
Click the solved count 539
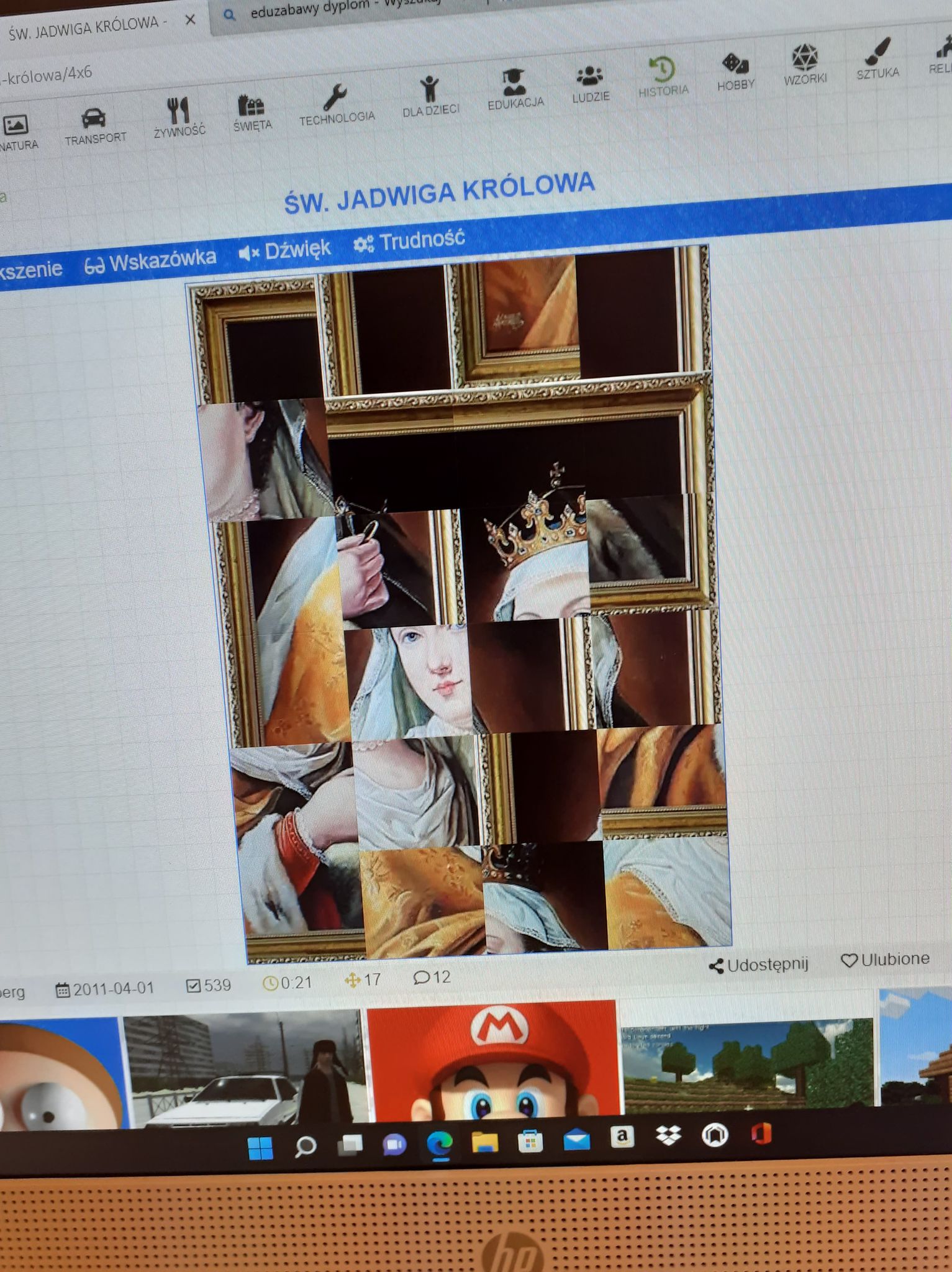tap(209, 985)
